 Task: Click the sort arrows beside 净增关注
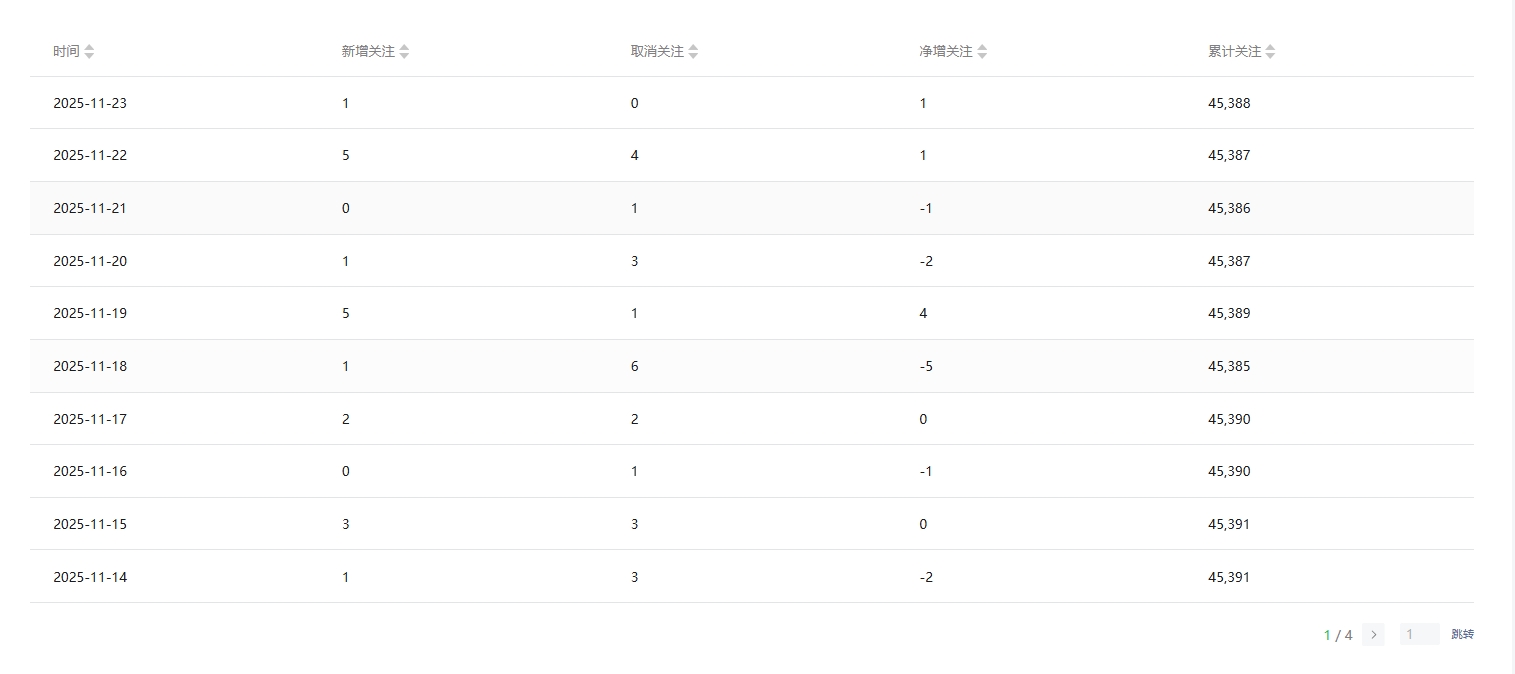[982, 52]
